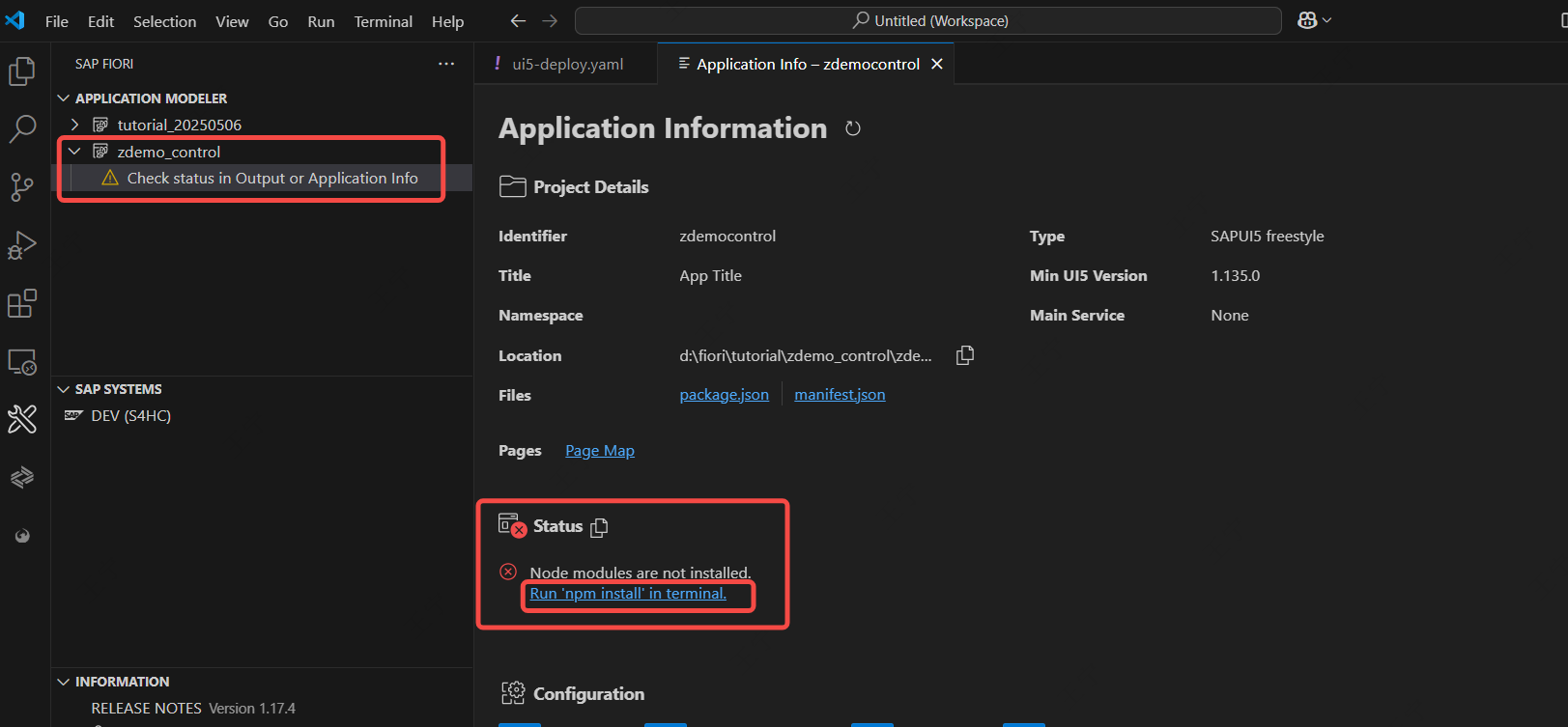Open the Go menu
The width and height of the screenshot is (1568, 727).
pos(278,21)
